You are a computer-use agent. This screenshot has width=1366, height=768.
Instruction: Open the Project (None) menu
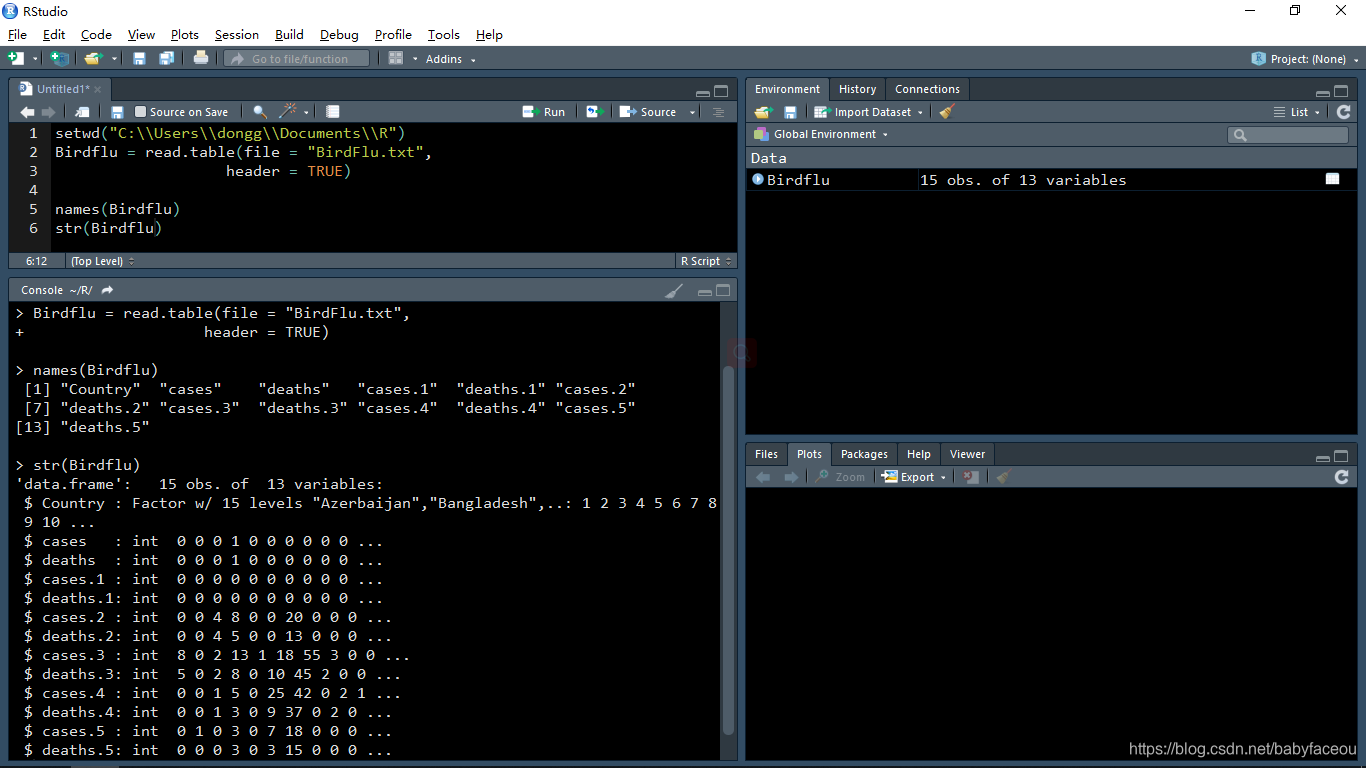(x=1304, y=59)
